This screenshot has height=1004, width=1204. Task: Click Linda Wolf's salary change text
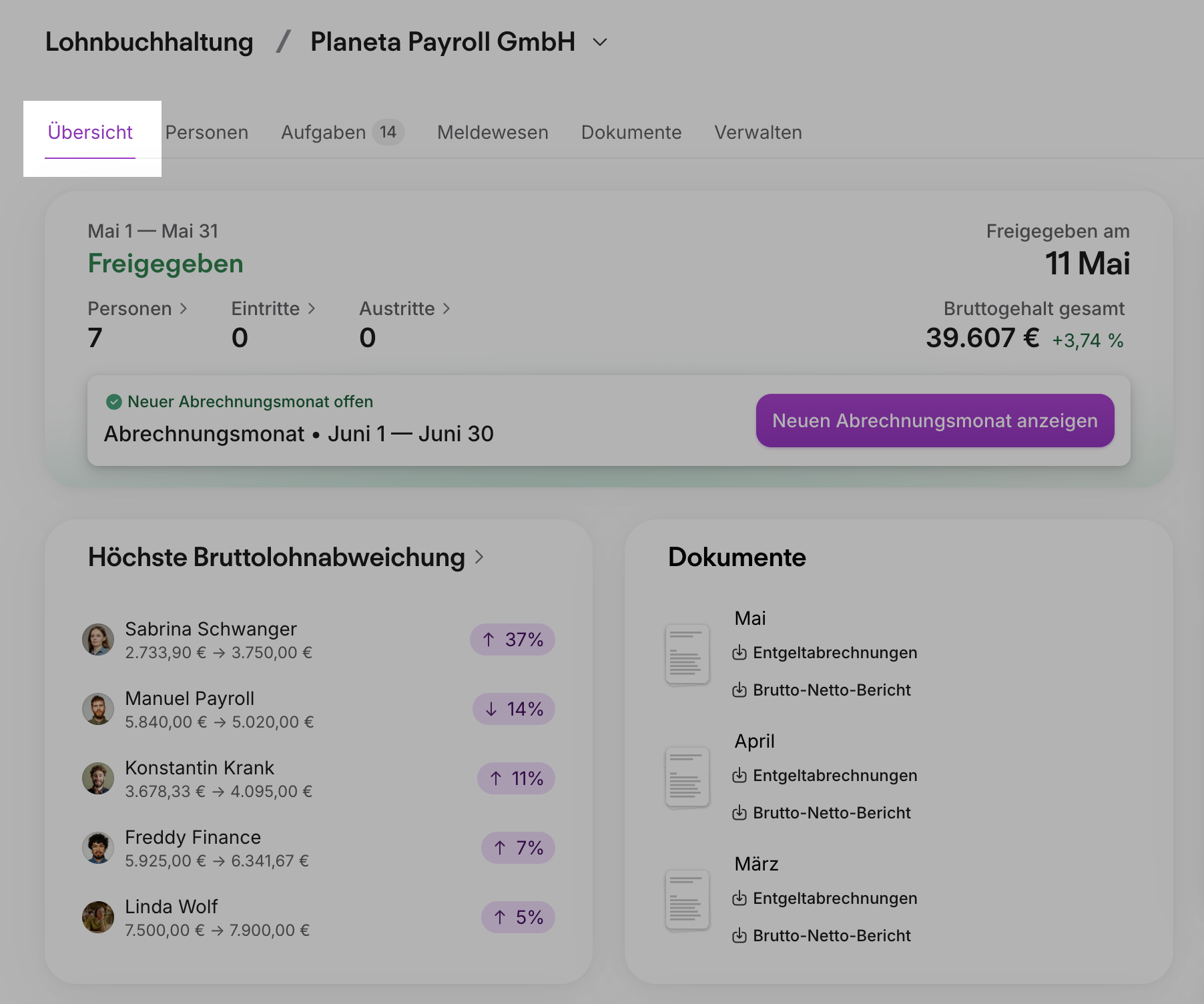218,931
